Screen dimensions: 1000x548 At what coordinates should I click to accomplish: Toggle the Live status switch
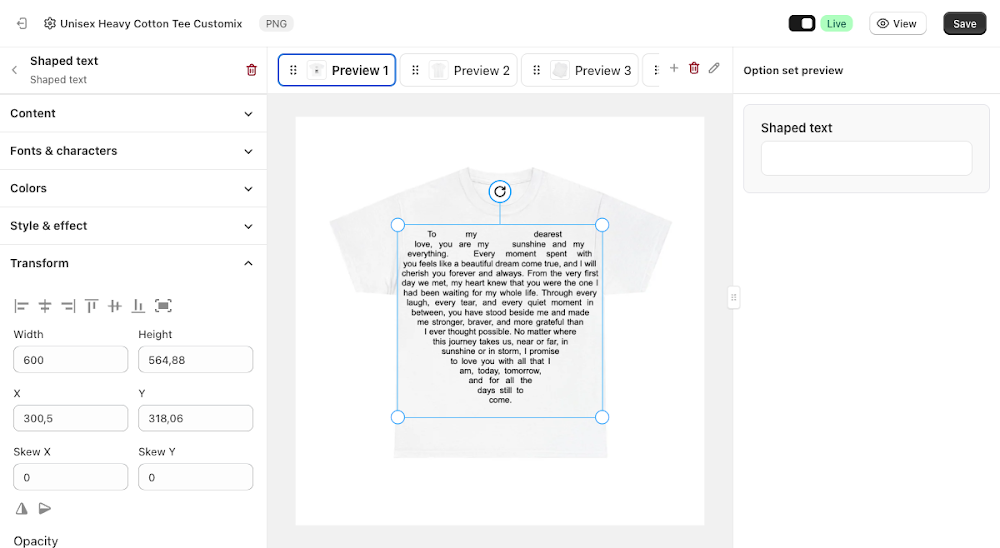pyautogui.click(x=802, y=24)
